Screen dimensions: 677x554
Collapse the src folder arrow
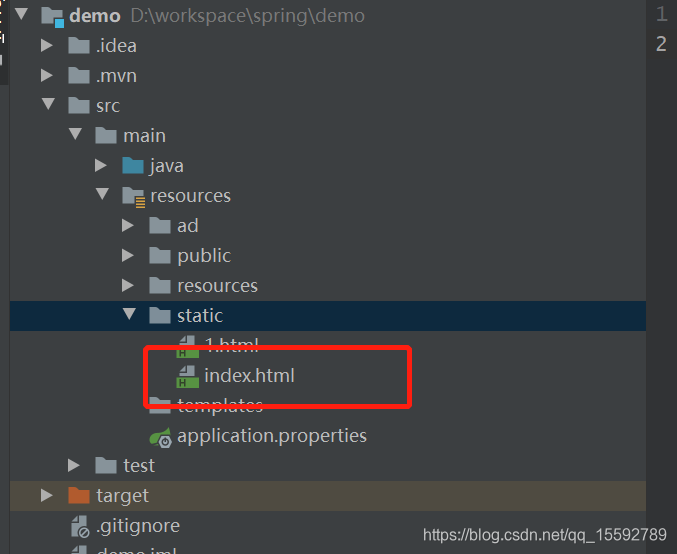pyautogui.click(x=48, y=104)
